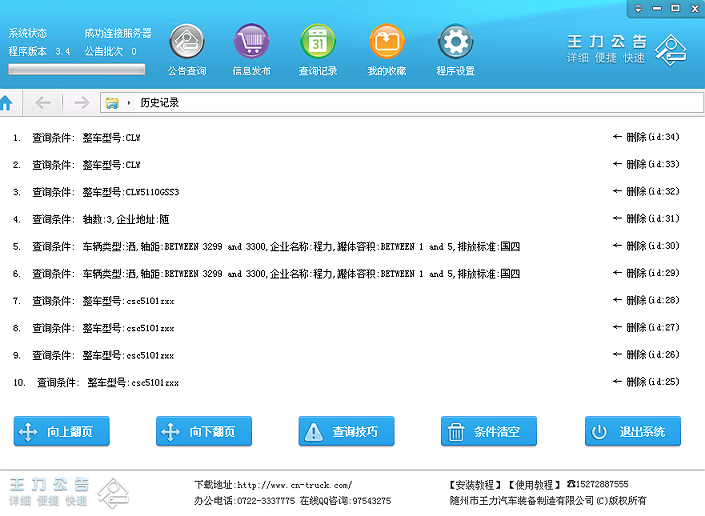This screenshot has width=705, height=516.
Task: Open download link http://www.cn-truck.com/
Action: coord(294,485)
